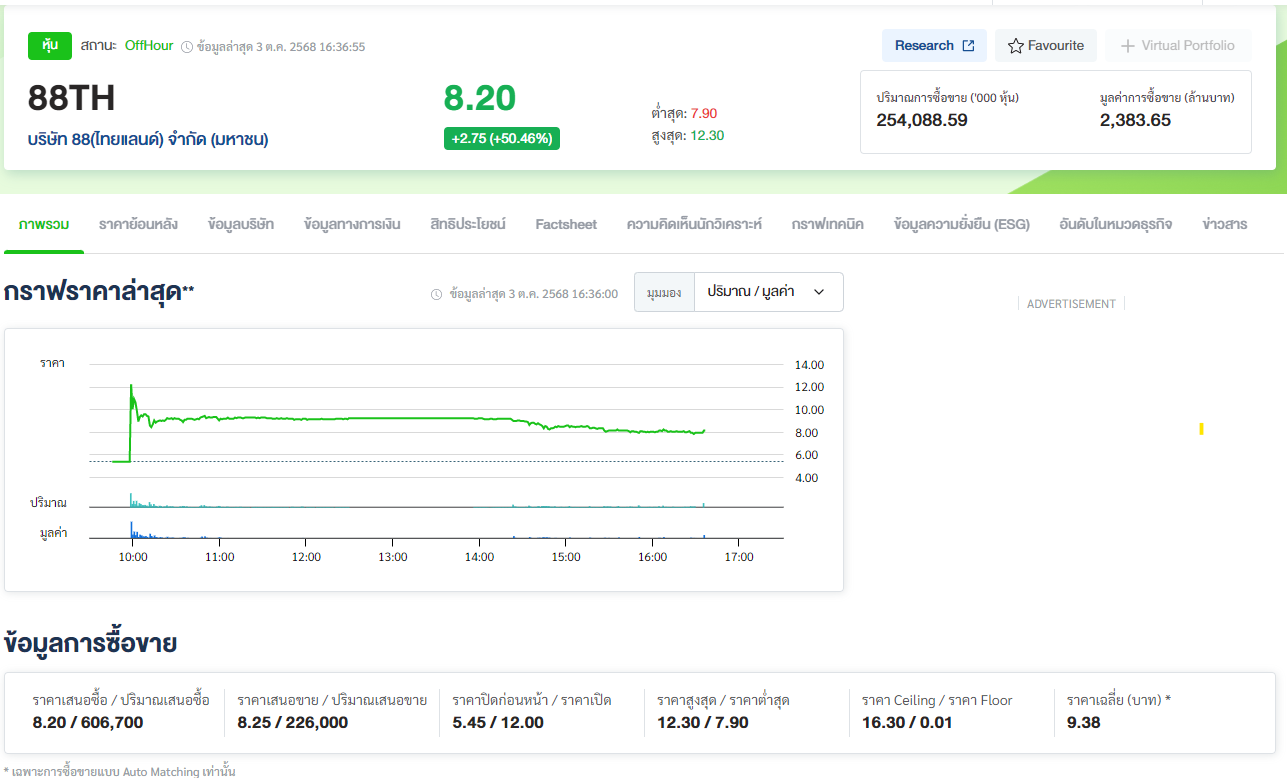Viewport: 1287px width, 778px height.
Task: Click the clock icon beside the header timestamp
Action: 187,47
